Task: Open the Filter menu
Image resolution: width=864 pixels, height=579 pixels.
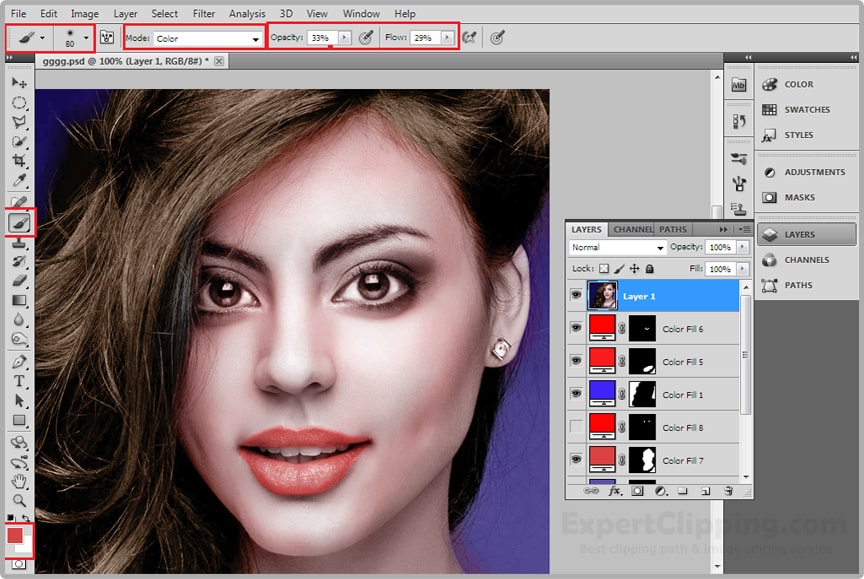Action: pyautogui.click(x=204, y=14)
